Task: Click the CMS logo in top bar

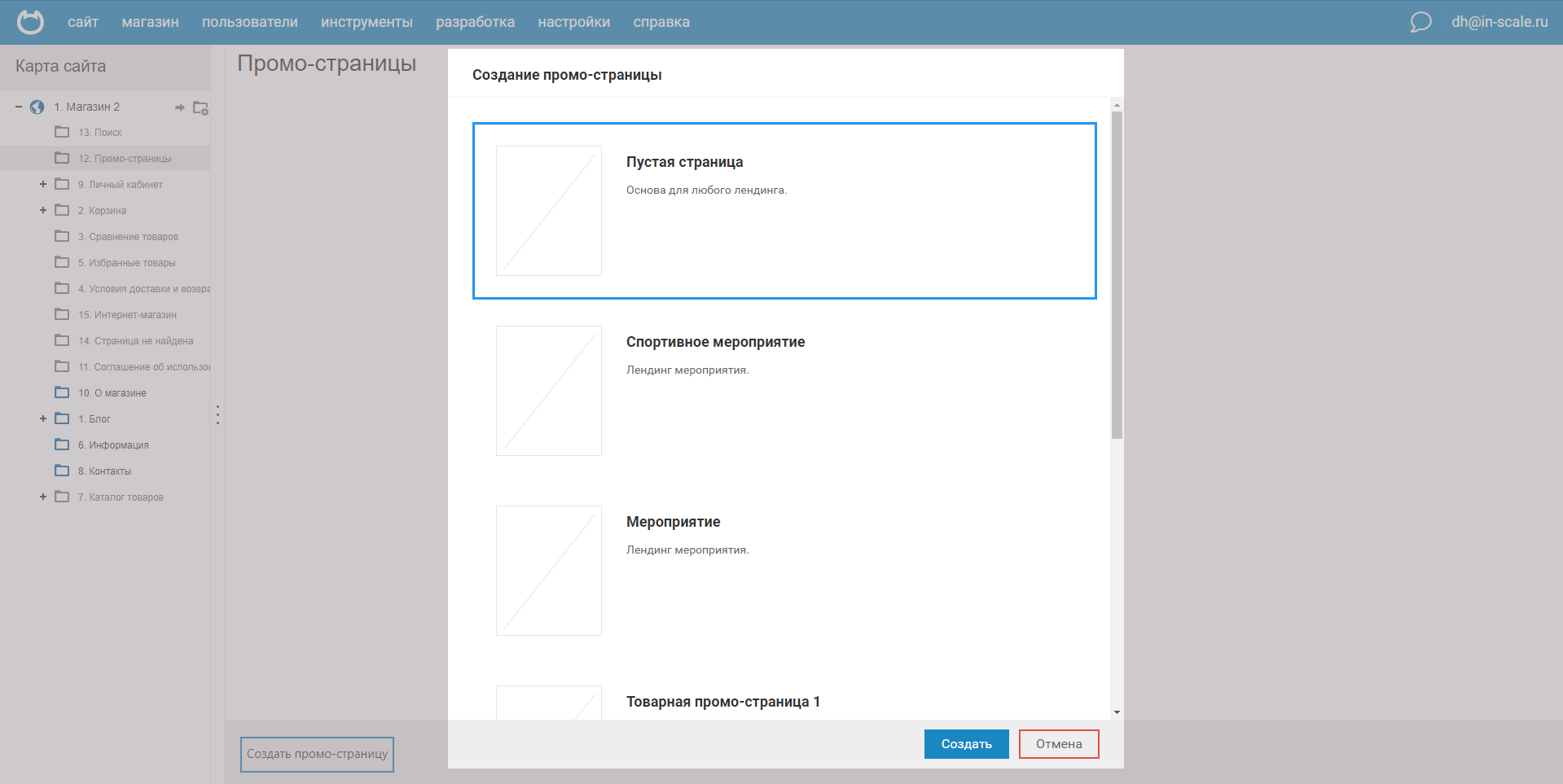Action: click(x=30, y=22)
